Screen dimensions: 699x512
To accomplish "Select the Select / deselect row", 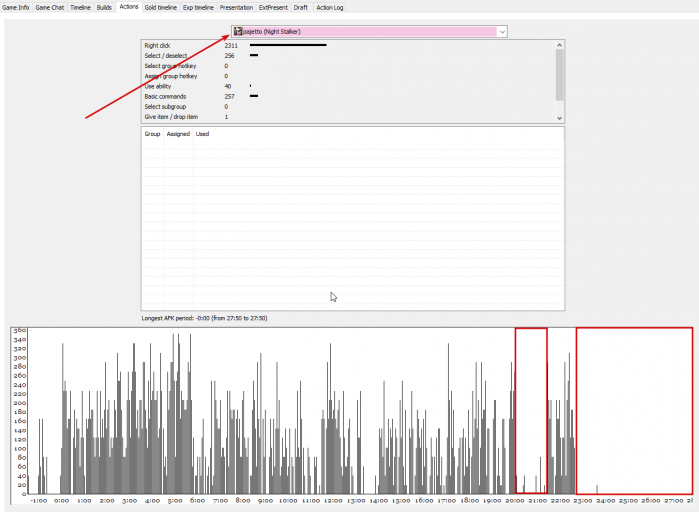I will tap(348, 56).
